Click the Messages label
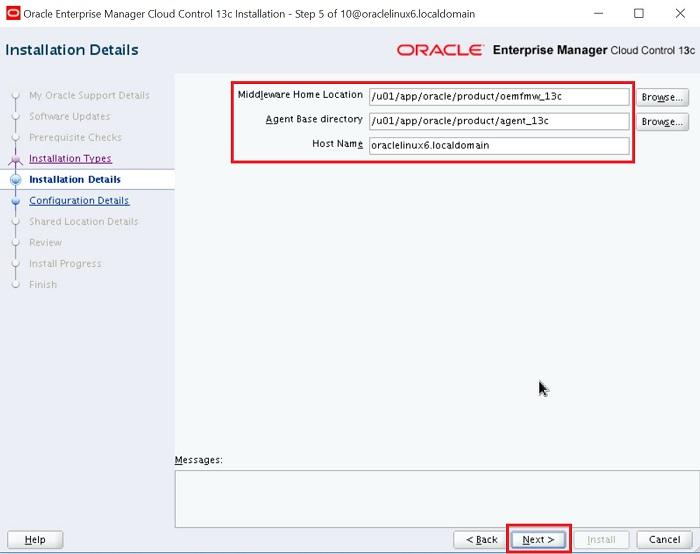Viewport: 700px width, 554px height. tap(199, 460)
